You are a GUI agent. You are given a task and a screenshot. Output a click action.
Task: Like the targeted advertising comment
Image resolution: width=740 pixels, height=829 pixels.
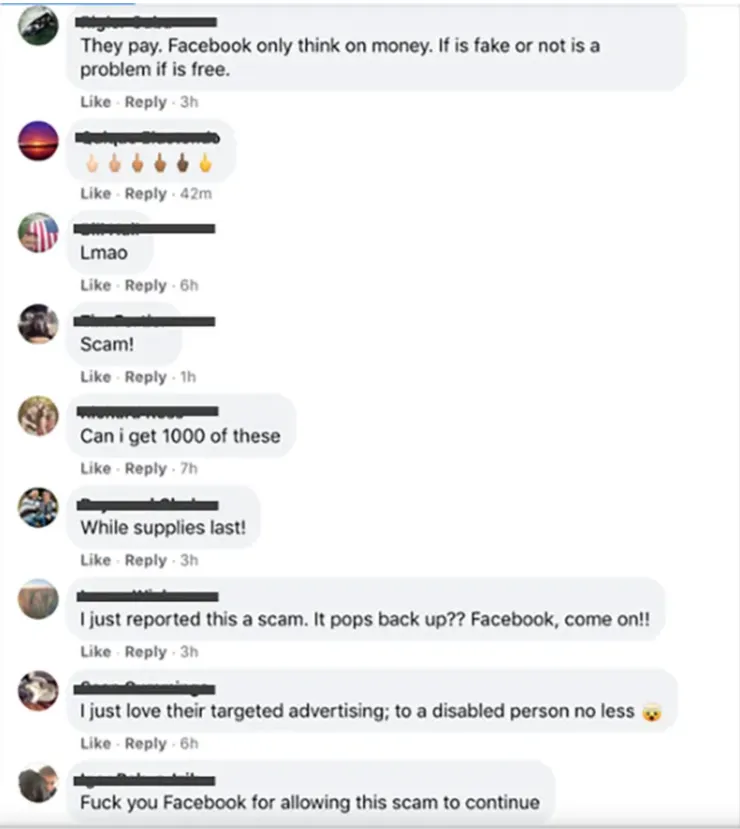click(96, 743)
